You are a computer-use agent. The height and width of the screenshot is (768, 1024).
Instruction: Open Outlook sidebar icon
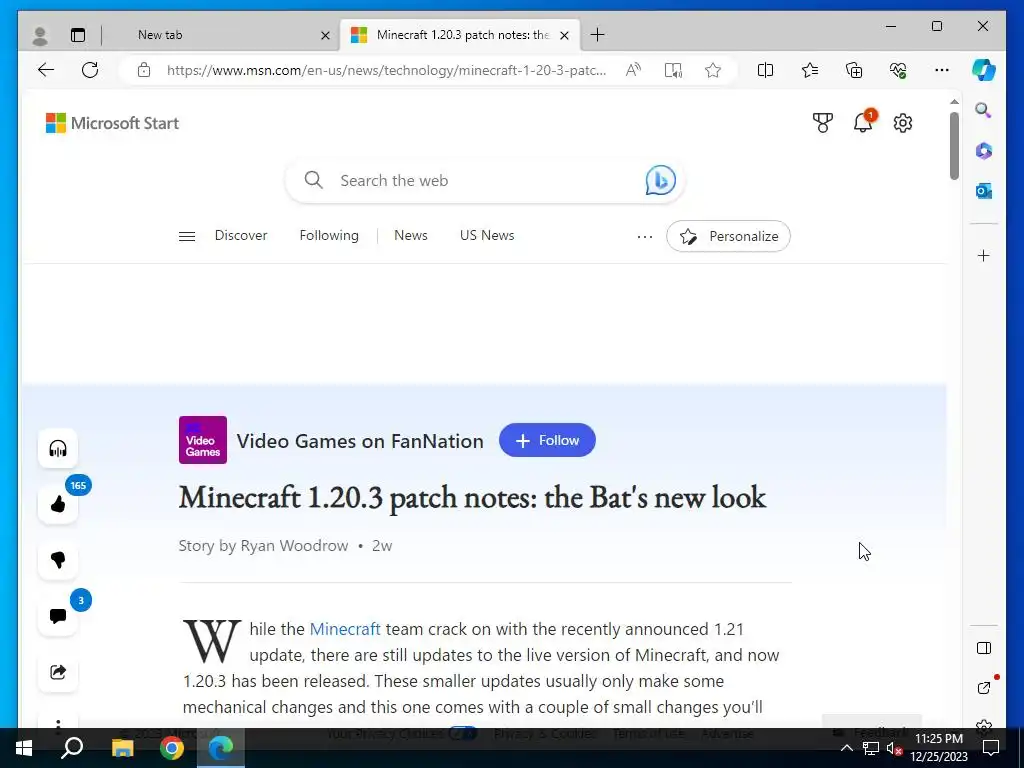pos(984,191)
